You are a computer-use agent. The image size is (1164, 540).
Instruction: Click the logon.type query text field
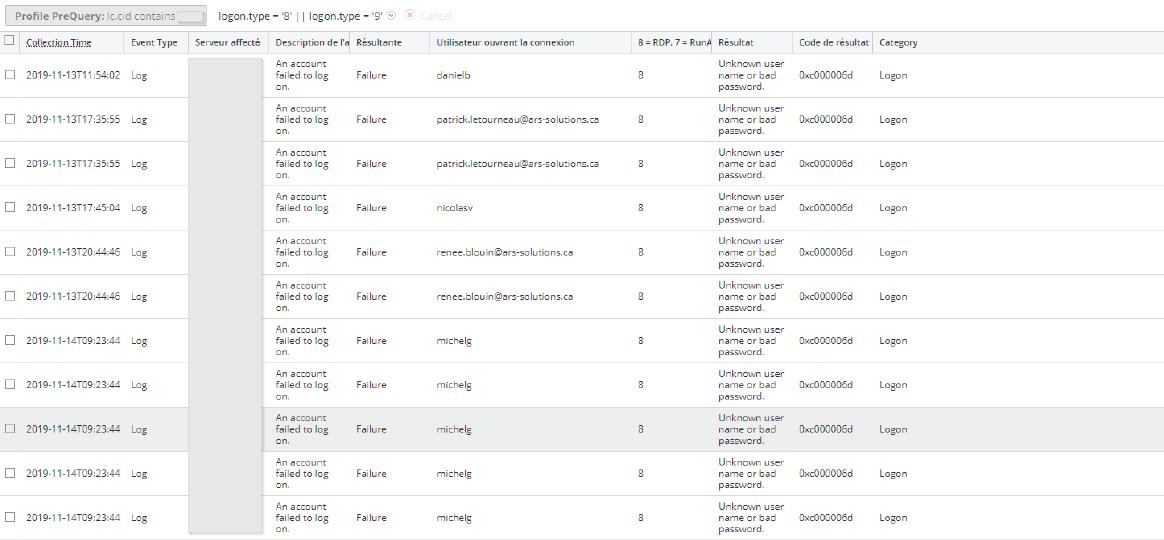point(300,16)
